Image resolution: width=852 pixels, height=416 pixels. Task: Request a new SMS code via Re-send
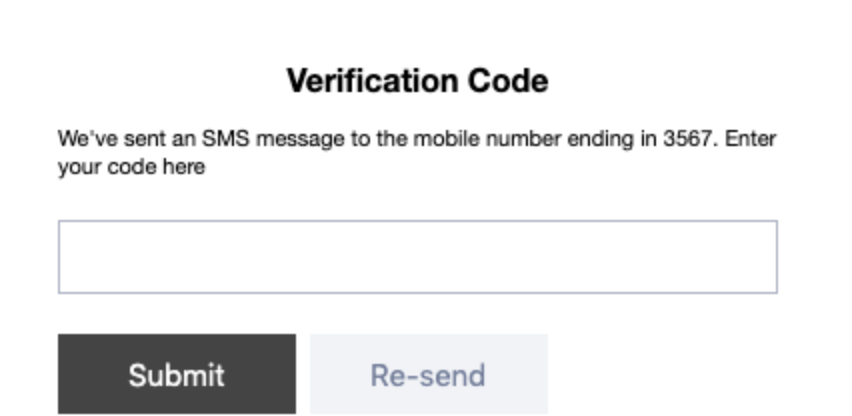pos(428,374)
